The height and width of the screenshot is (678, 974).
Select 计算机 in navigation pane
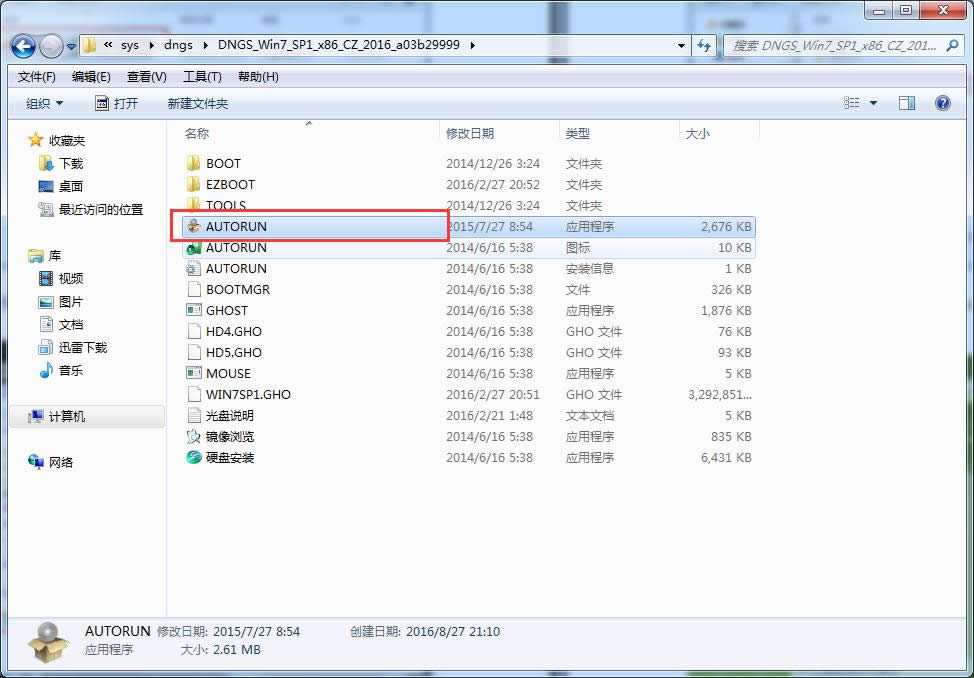66,417
